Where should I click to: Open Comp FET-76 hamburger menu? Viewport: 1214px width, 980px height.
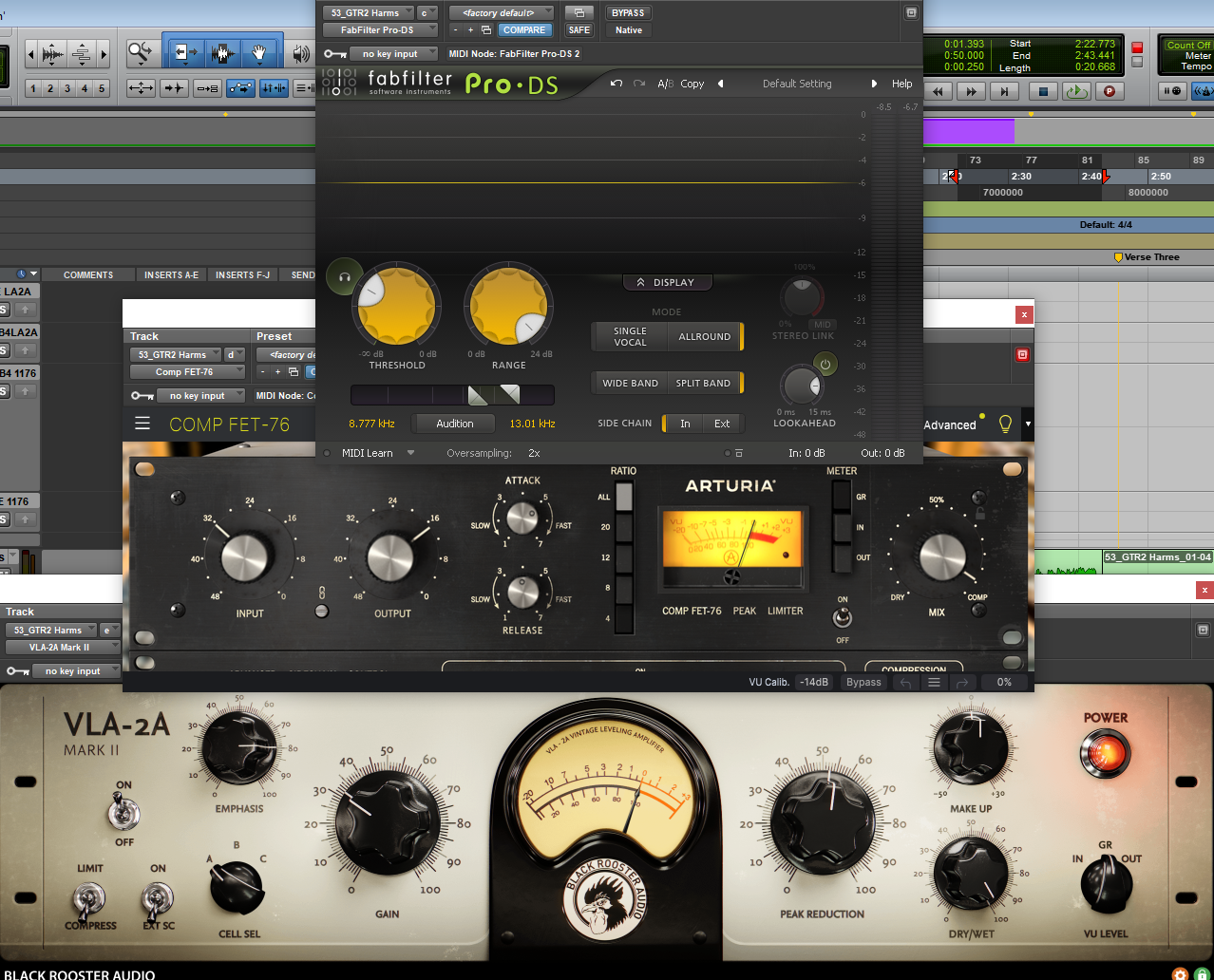[142, 424]
